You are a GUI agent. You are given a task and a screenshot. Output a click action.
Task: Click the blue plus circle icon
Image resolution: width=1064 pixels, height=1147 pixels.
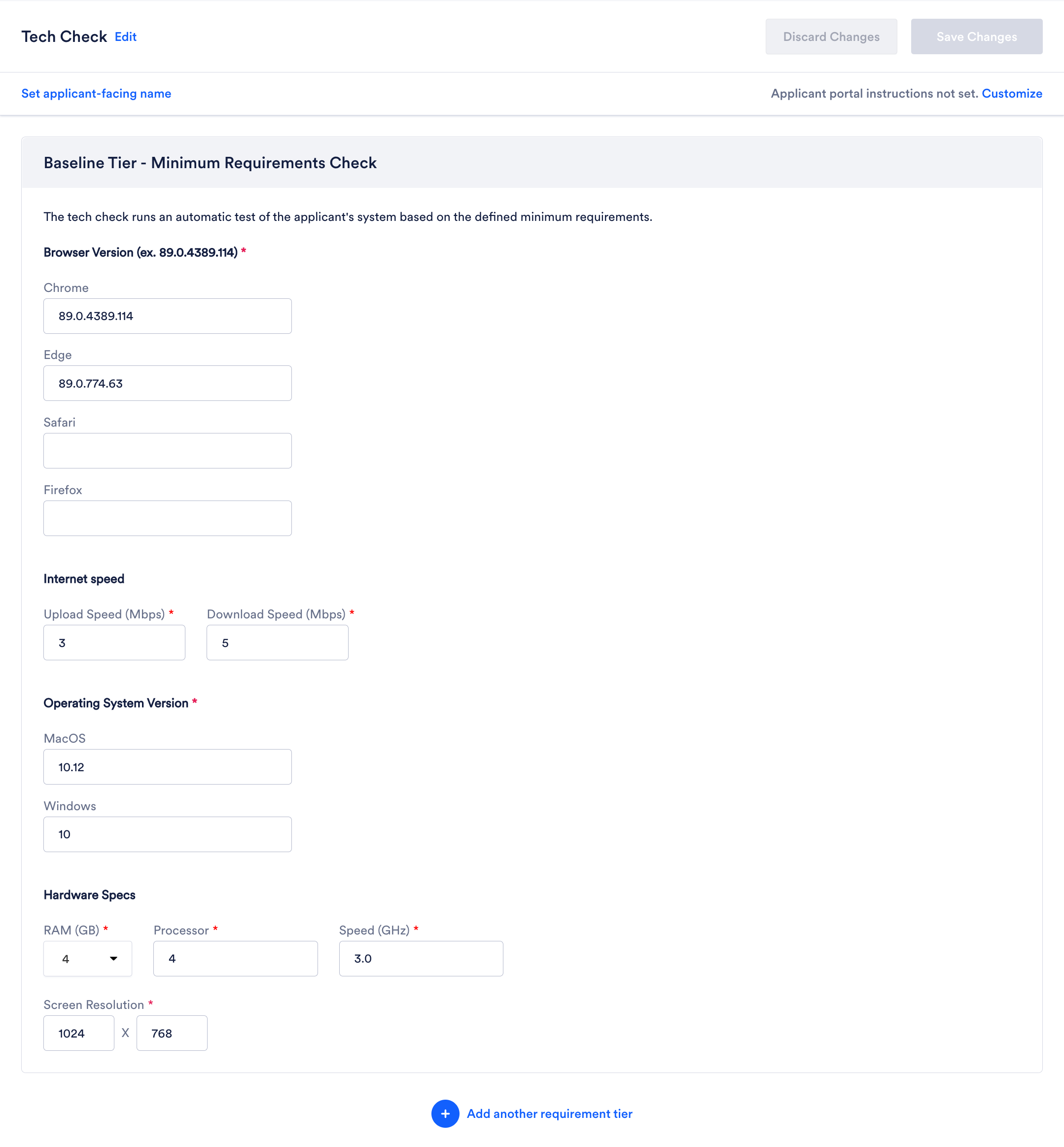[x=445, y=1113]
